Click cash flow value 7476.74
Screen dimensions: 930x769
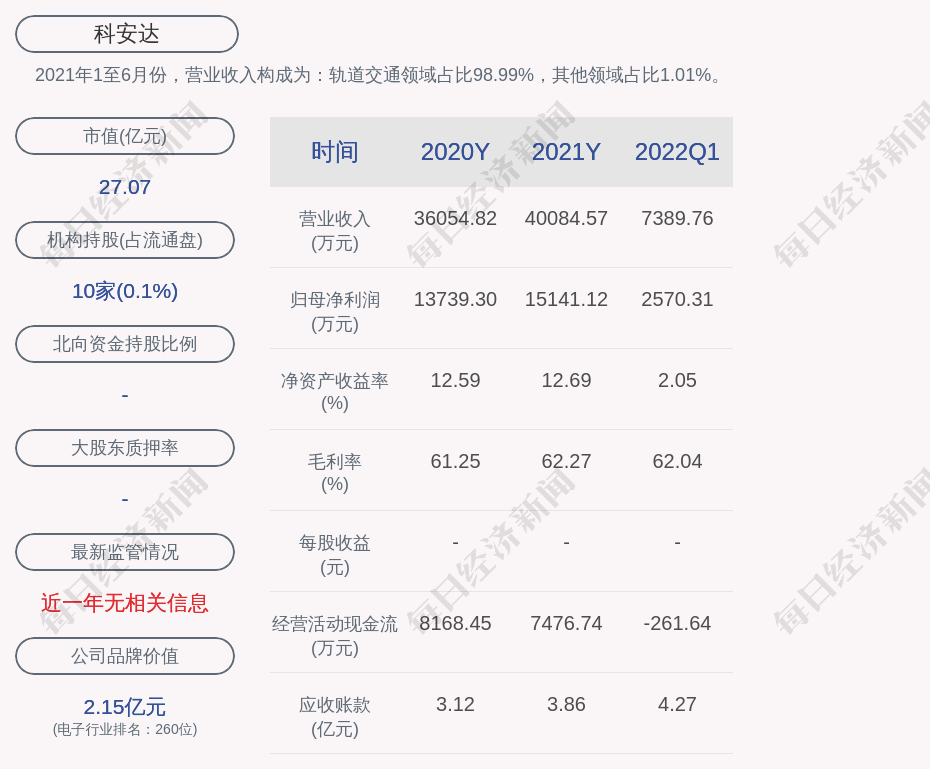pyautogui.click(x=566, y=623)
